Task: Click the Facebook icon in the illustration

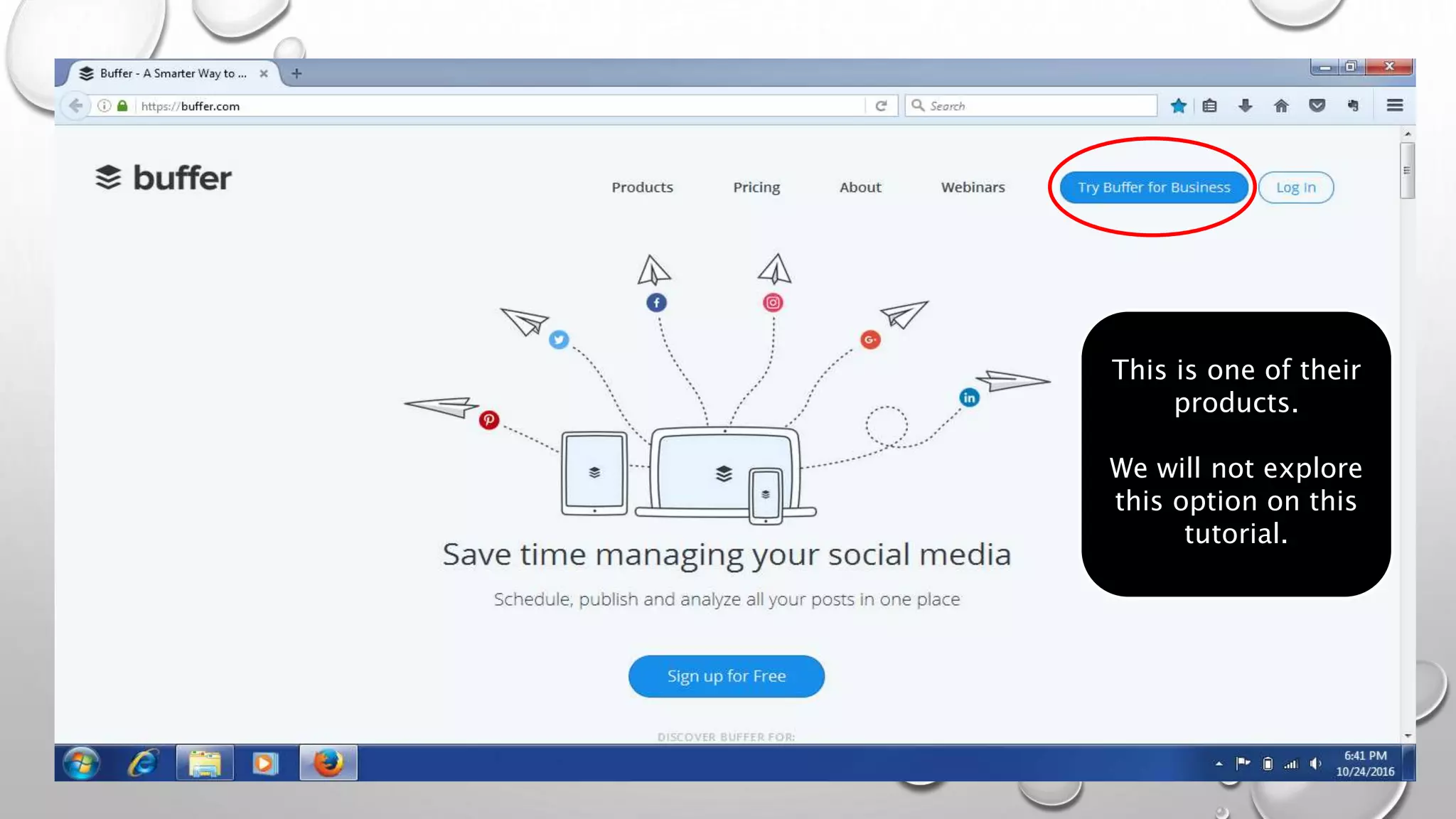Action: click(656, 303)
